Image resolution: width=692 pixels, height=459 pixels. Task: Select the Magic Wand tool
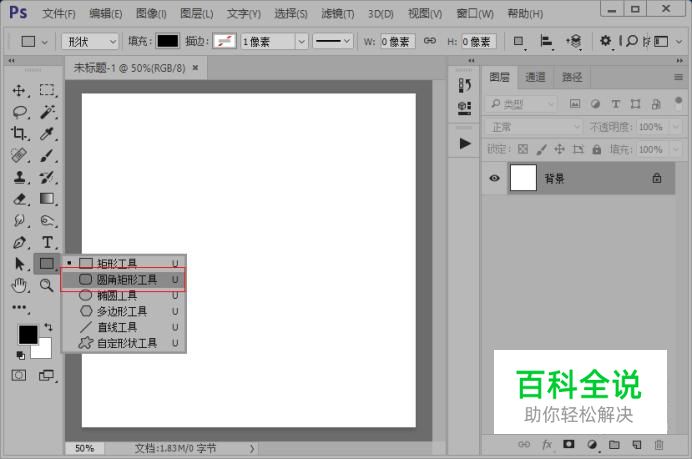47,112
